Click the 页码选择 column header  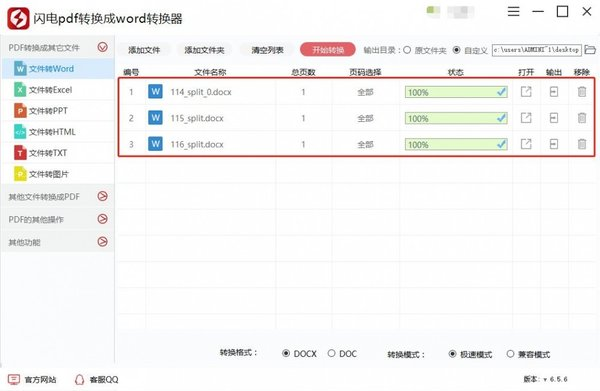pos(365,72)
